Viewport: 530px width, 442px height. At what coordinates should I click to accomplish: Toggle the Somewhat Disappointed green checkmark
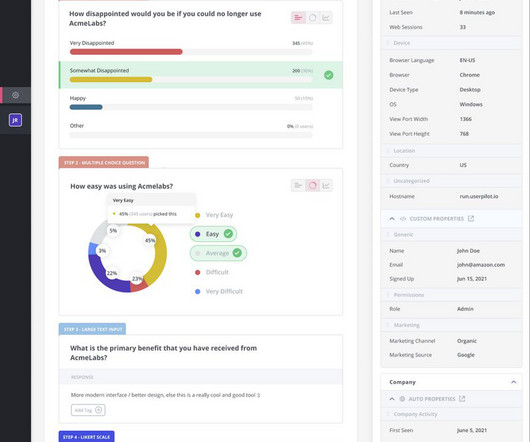click(329, 75)
